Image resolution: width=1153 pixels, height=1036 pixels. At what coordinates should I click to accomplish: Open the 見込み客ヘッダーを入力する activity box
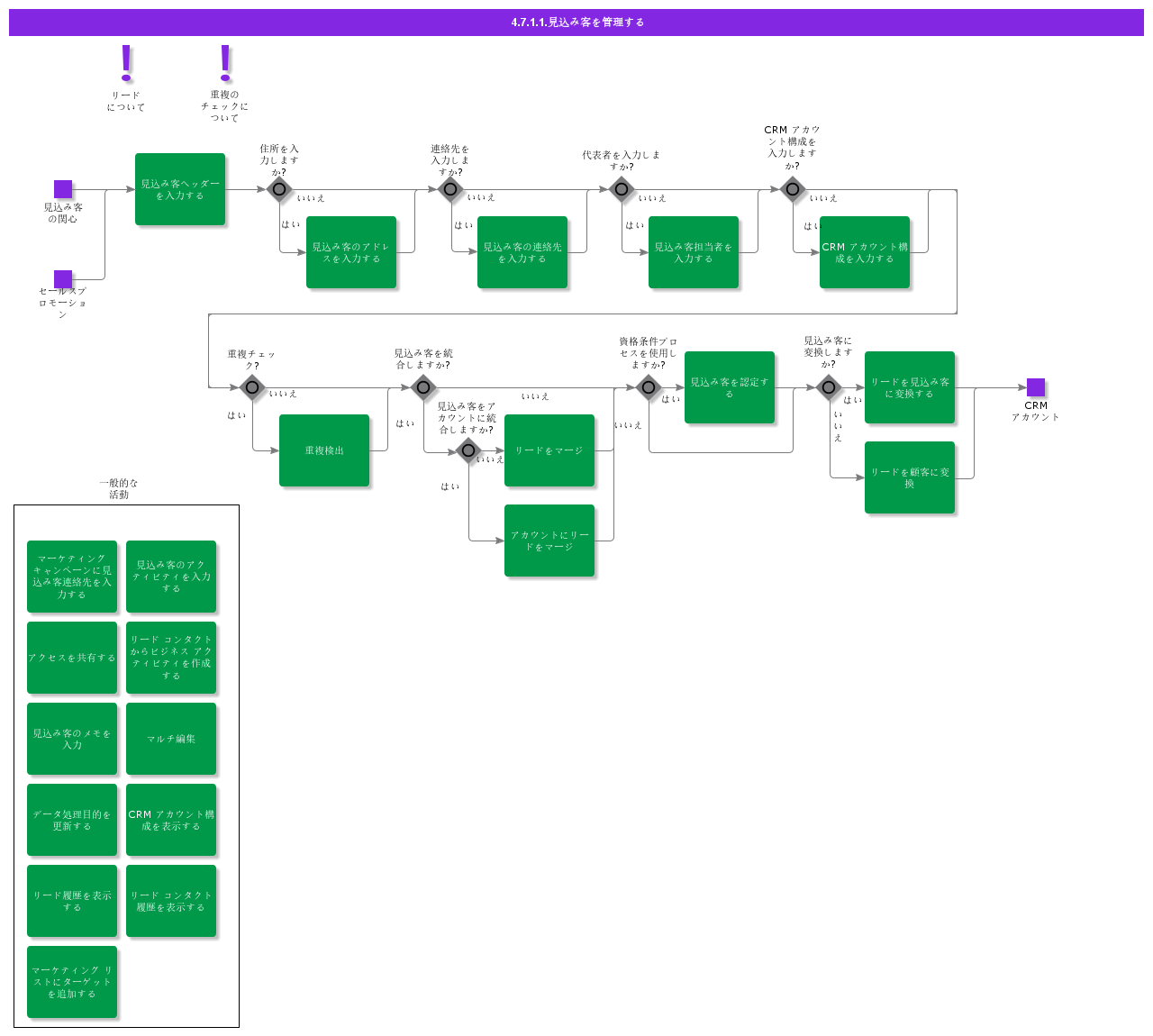(x=180, y=189)
